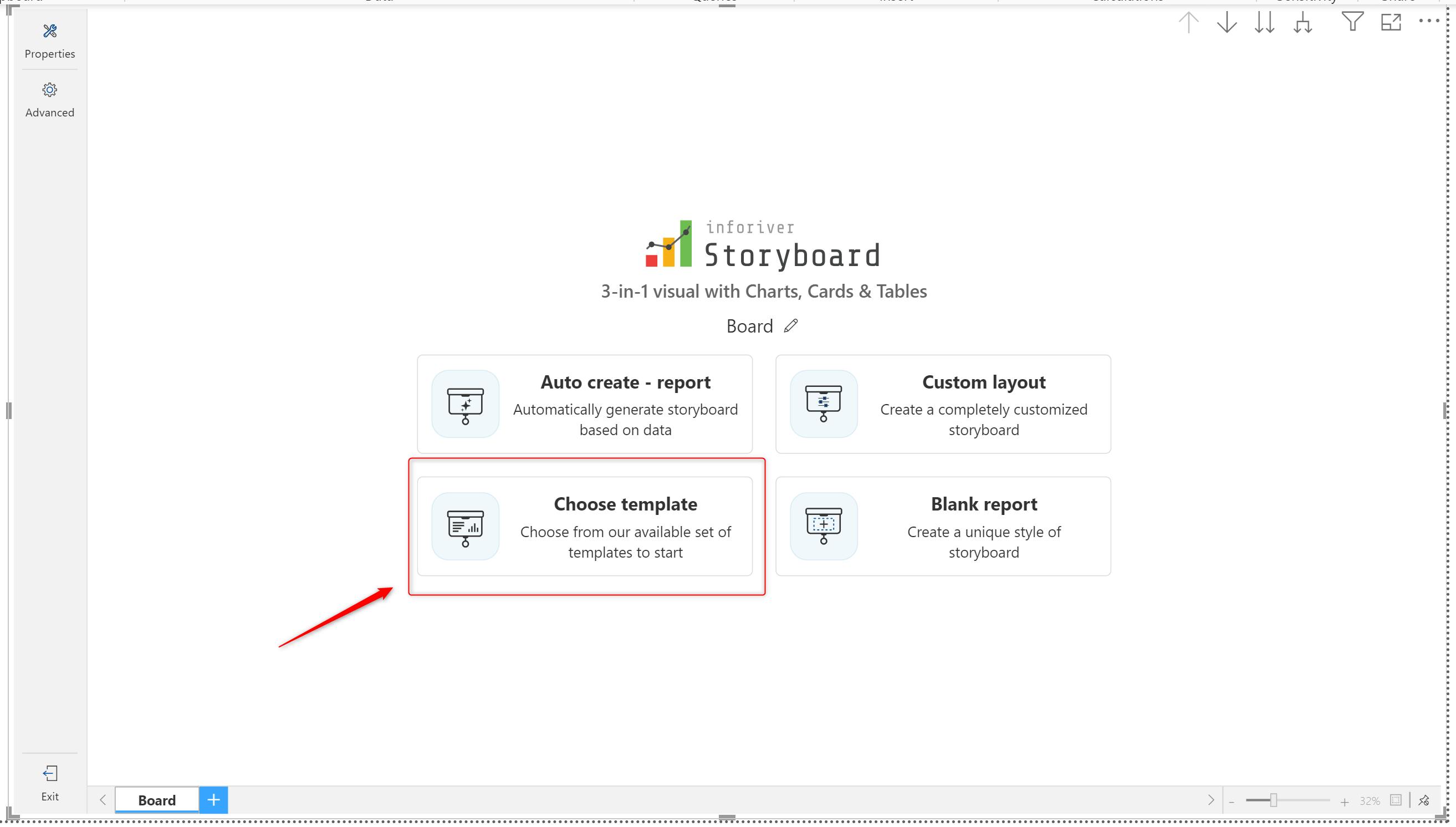Viewport: 1456px width, 827px height.
Task: Go to the next level in the hierarchy
Action: click(x=1264, y=22)
